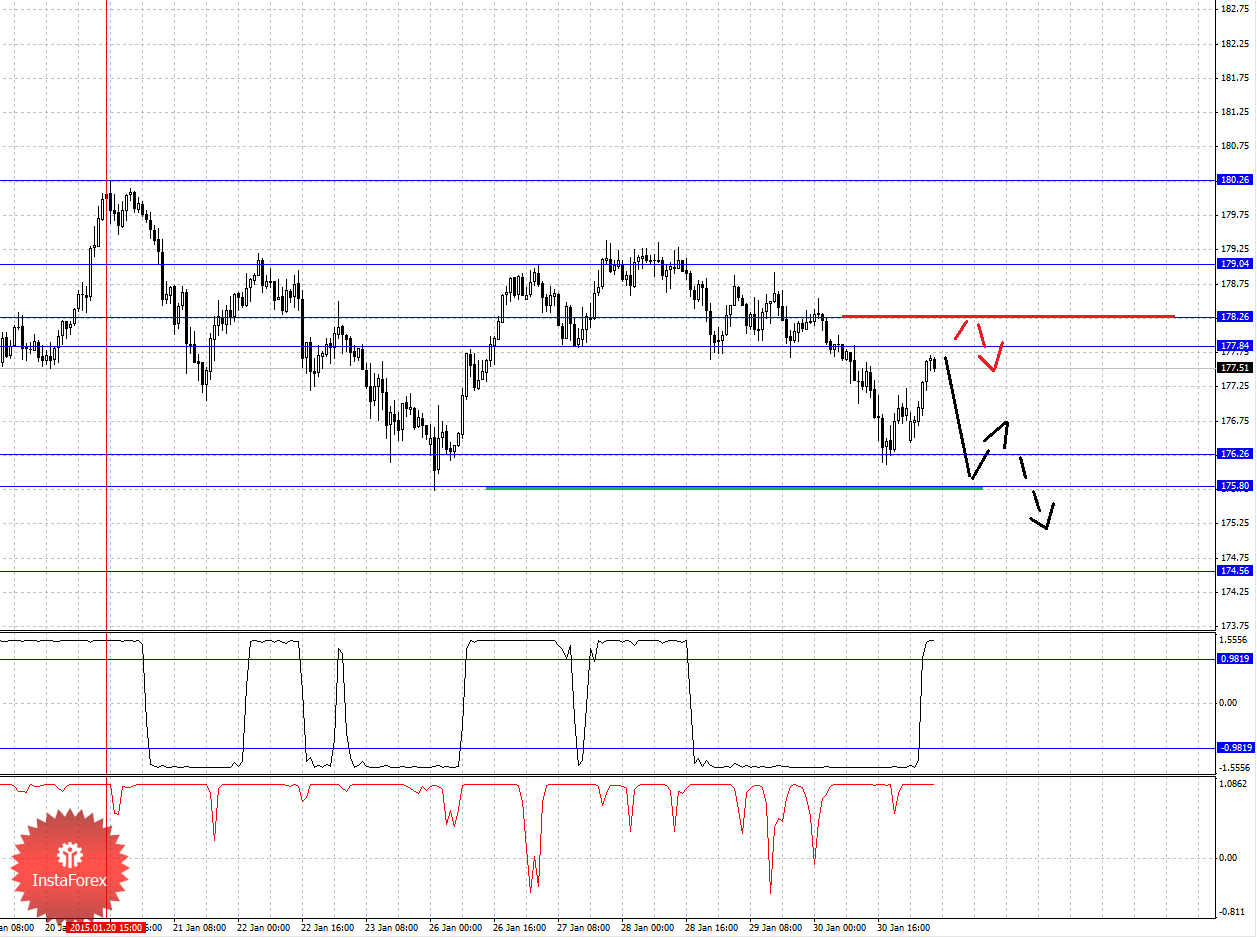
Task: Select the -0.9819 oscillator level label
Action: (1235, 748)
